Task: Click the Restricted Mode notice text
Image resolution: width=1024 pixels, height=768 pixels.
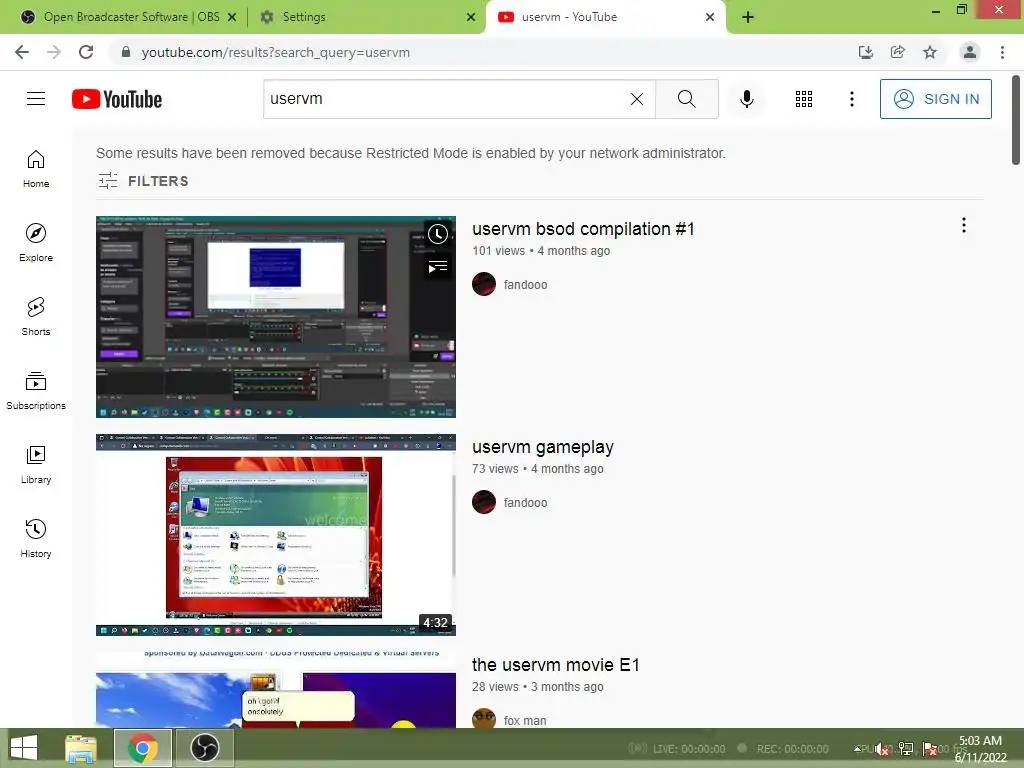Action: (411, 153)
